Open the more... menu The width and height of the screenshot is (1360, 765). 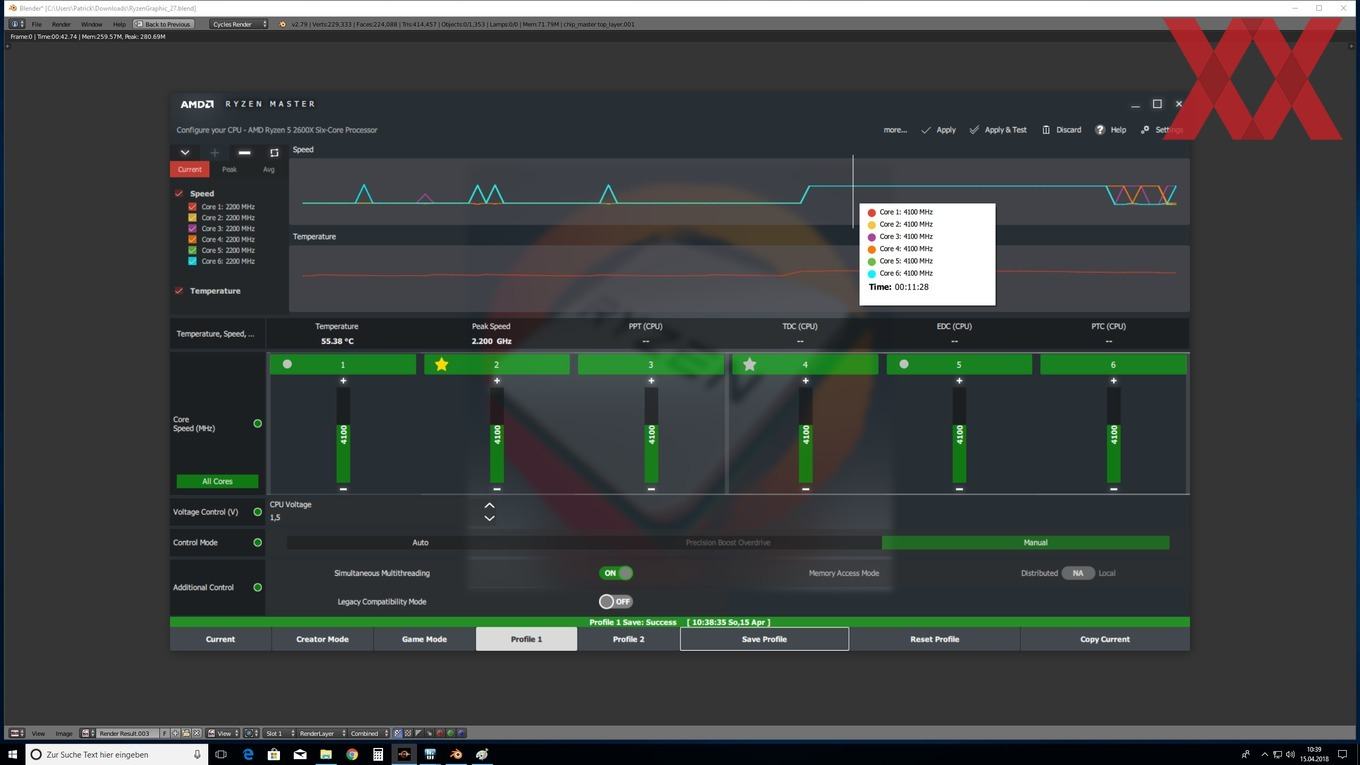(x=895, y=130)
